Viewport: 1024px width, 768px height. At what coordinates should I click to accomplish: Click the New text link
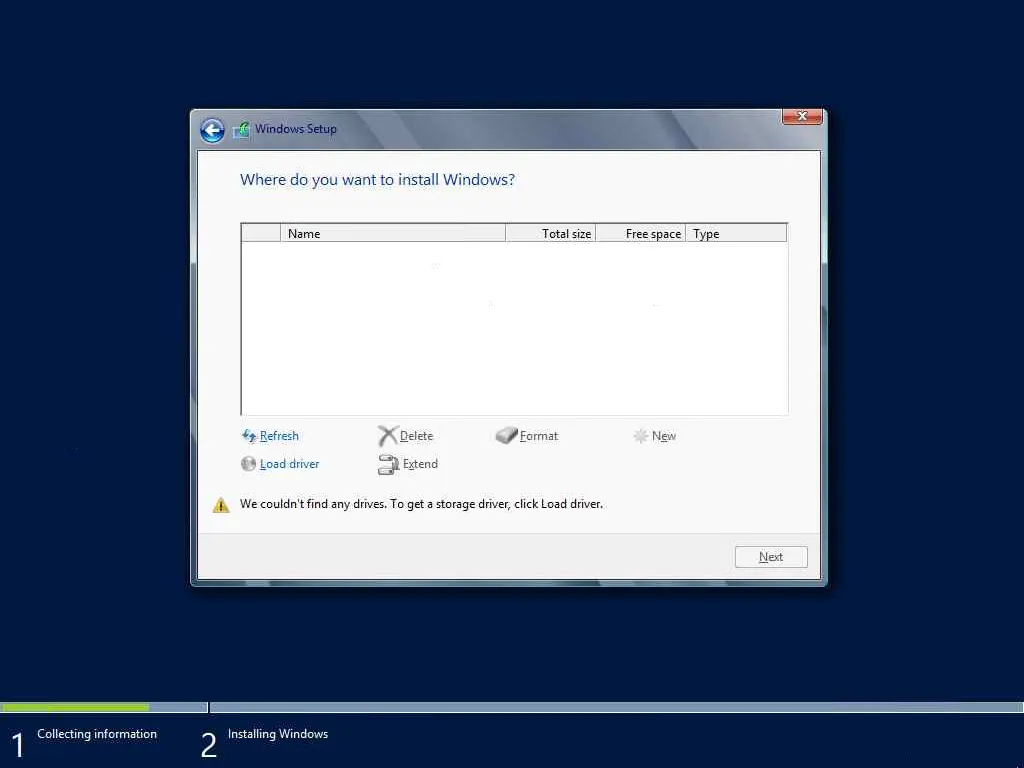click(x=664, y=436)
